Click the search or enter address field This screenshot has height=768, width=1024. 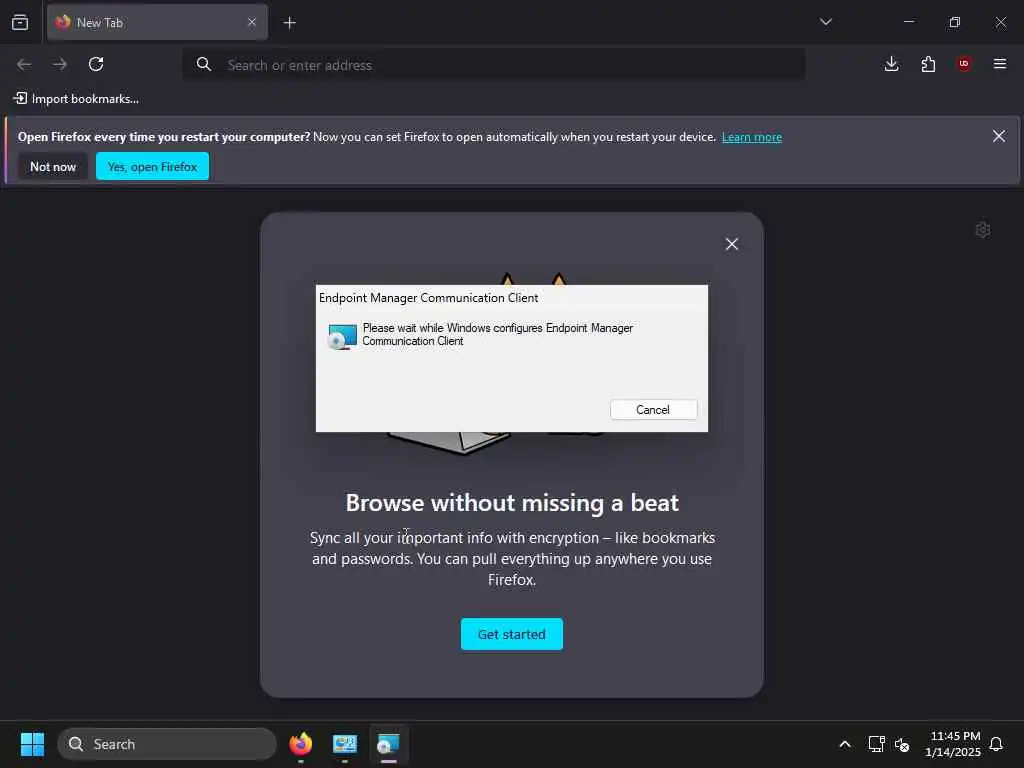[494, 65]
